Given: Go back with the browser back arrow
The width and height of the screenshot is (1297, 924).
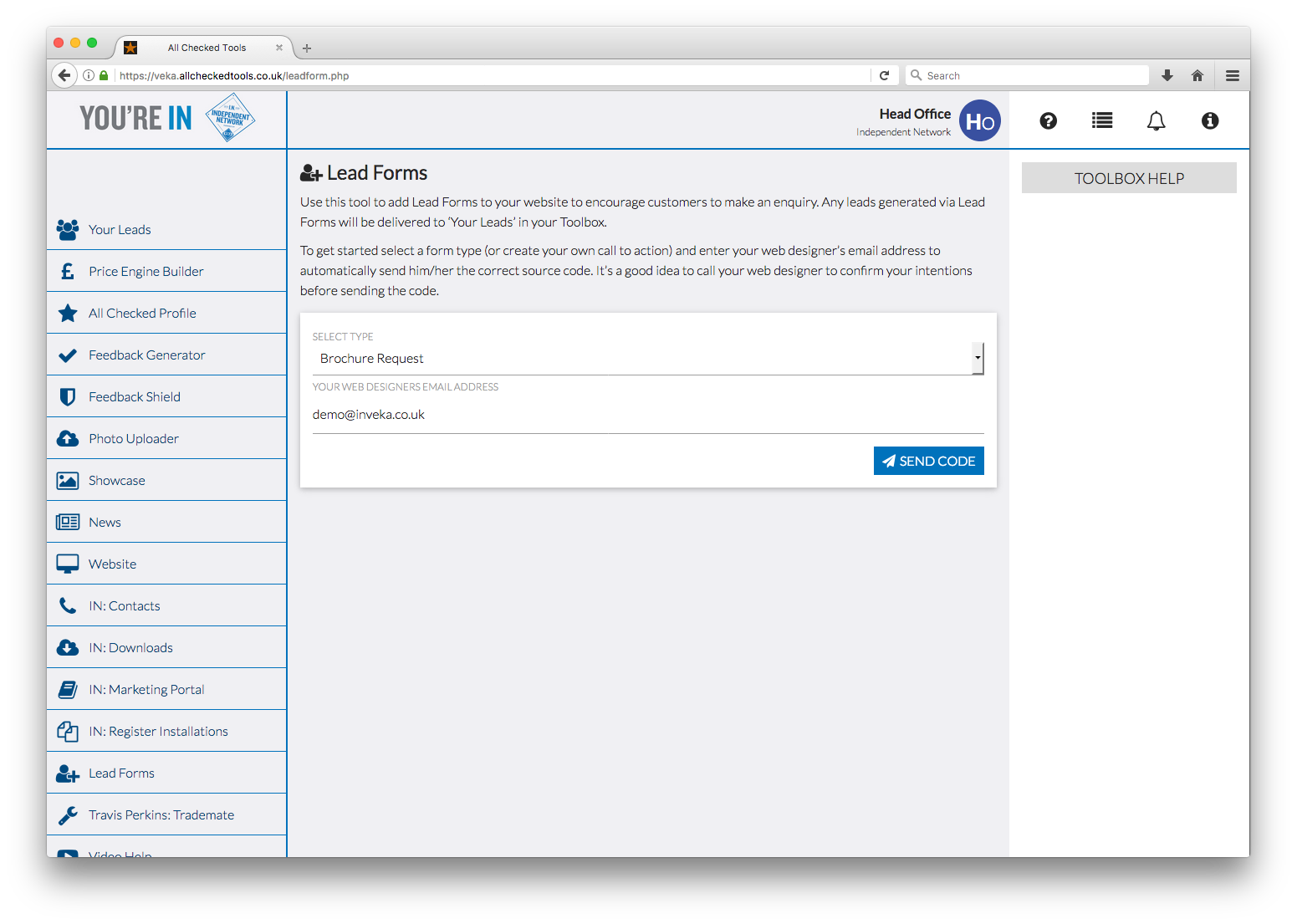Looking at the screenshot, I should pyautogui.click(x=64, y=75).
